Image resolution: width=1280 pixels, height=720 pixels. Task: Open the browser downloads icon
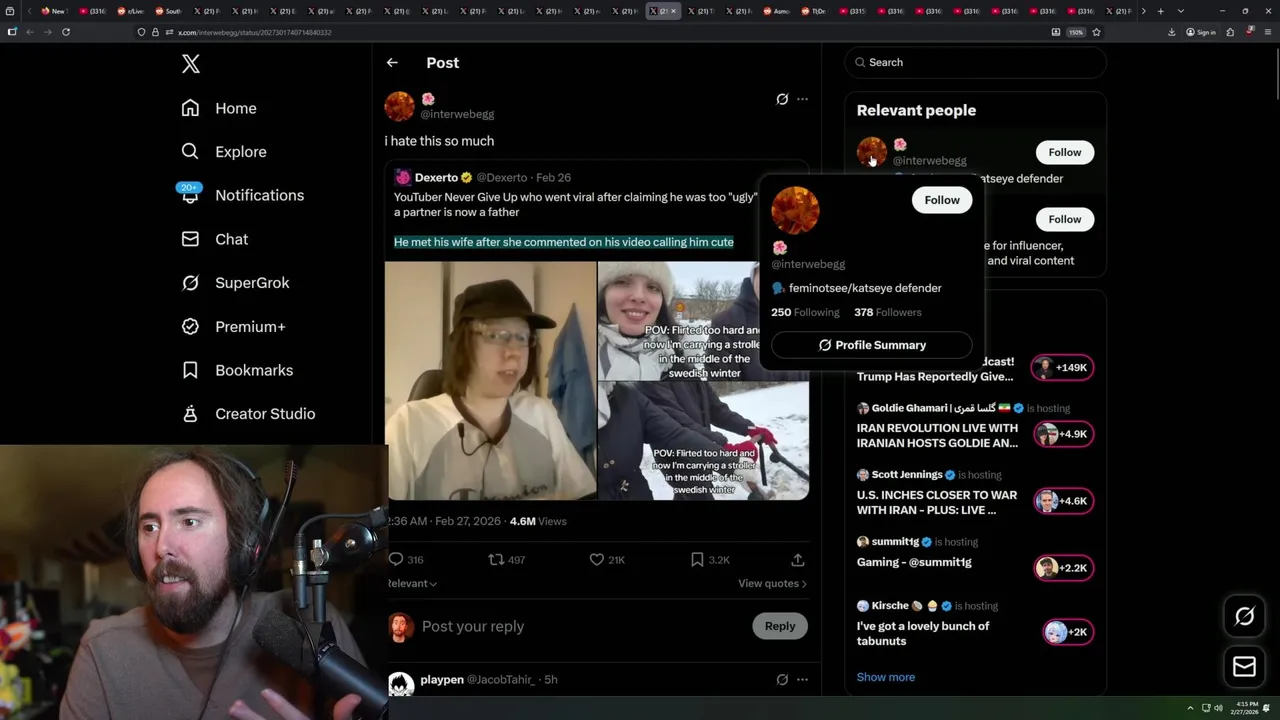point(1171,32)
